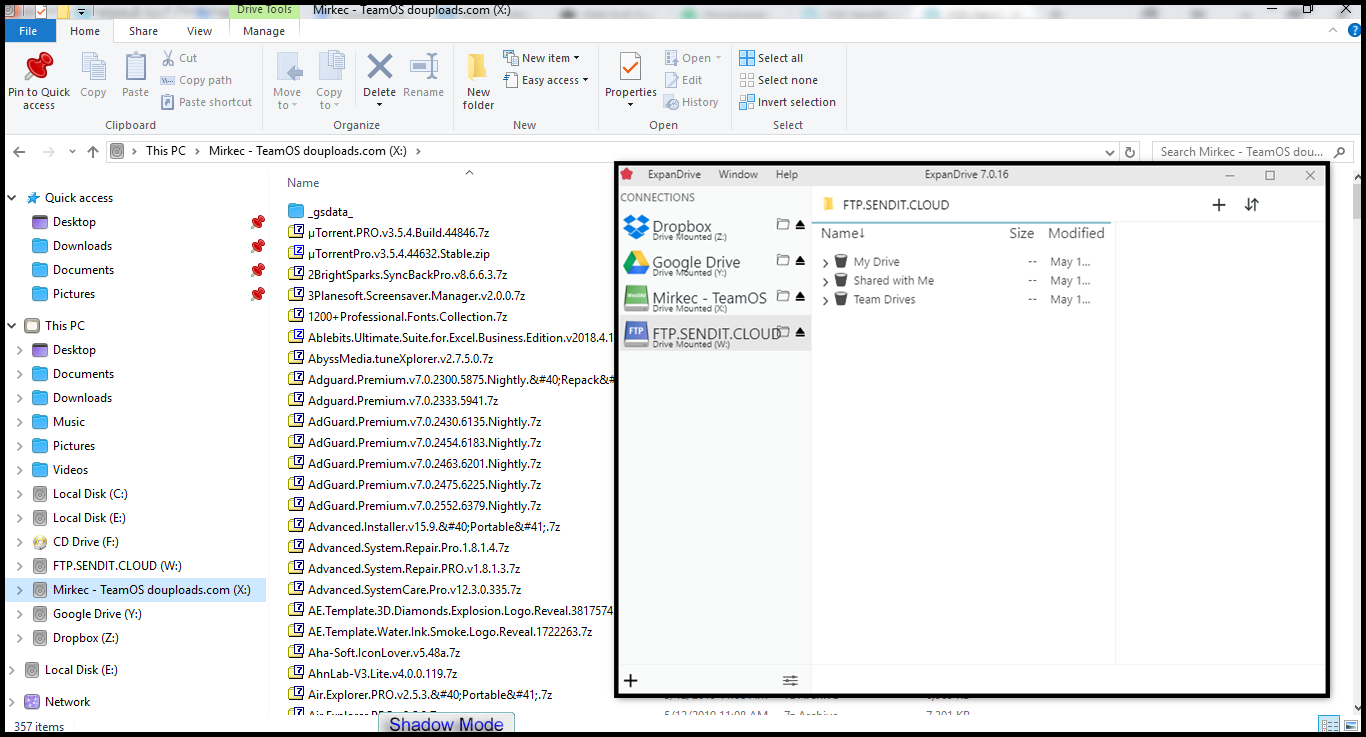
Task: Click Select none in the ribbon
Action: coord(778,80)
